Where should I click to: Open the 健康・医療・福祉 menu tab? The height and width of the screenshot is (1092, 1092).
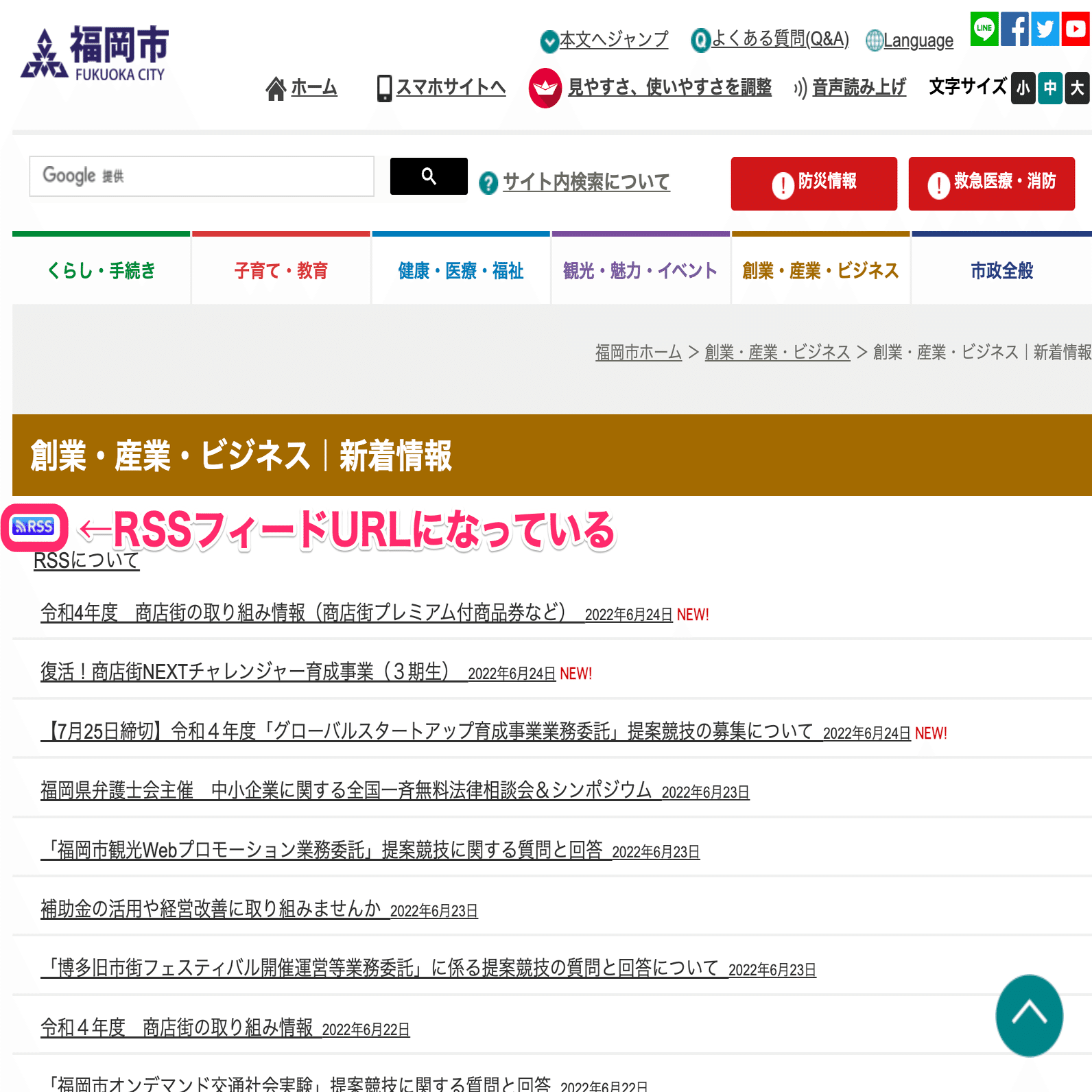[x=461, y=268]
